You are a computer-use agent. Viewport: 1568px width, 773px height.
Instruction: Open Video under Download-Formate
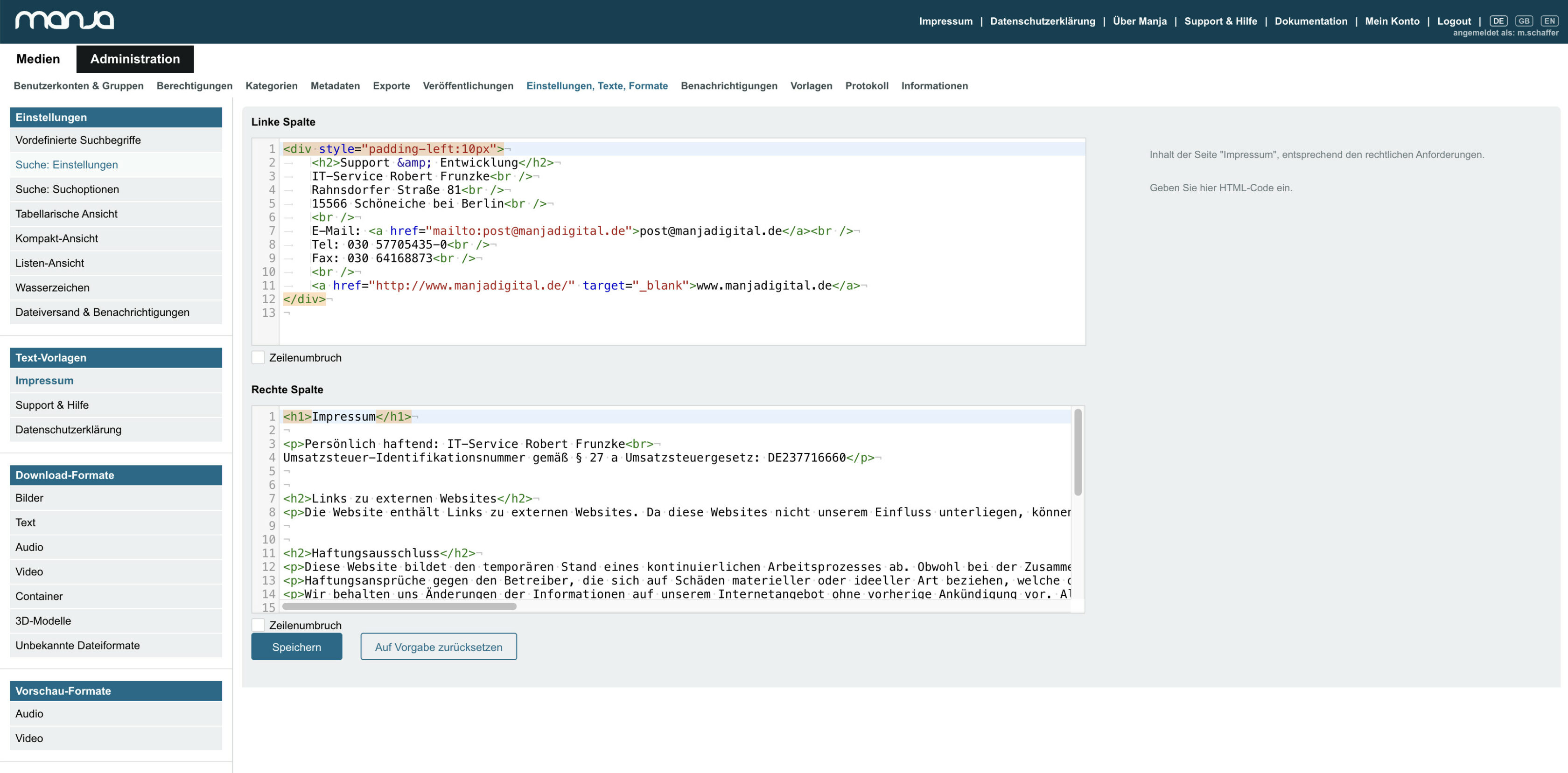coord(116,571)
